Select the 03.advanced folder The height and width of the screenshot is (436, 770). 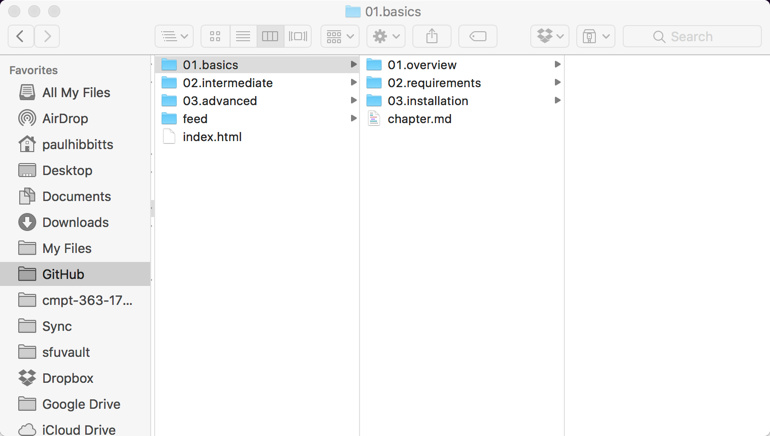[257, 101]
